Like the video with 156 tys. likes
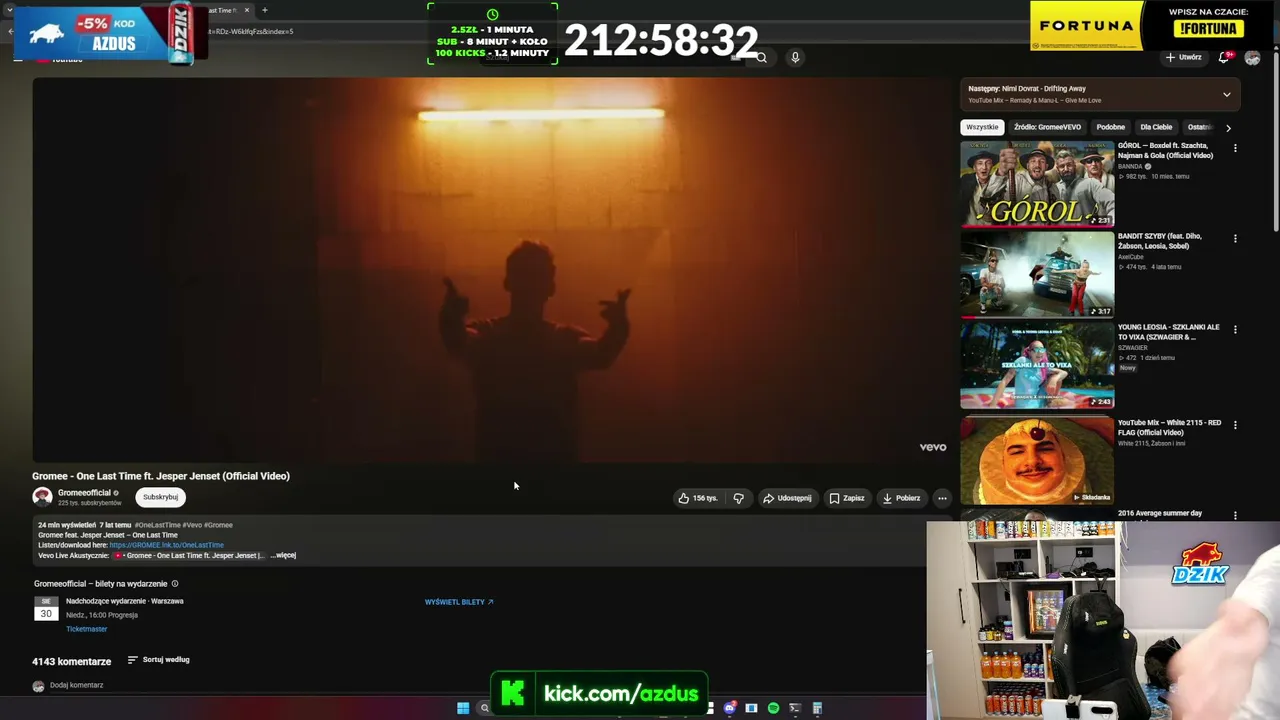 [x=698, y=498]
